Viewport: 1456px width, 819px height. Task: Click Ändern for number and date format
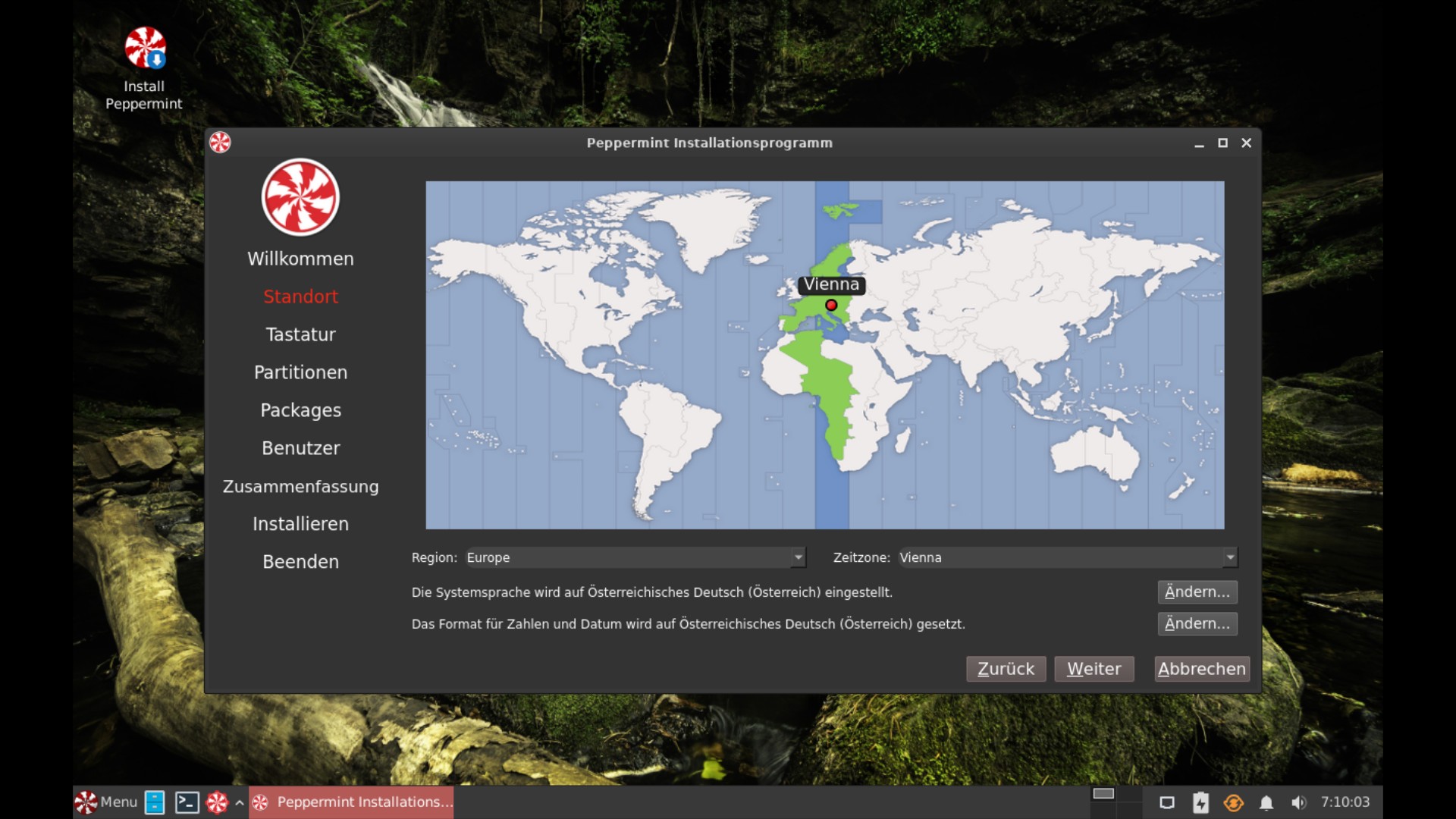1197,623
